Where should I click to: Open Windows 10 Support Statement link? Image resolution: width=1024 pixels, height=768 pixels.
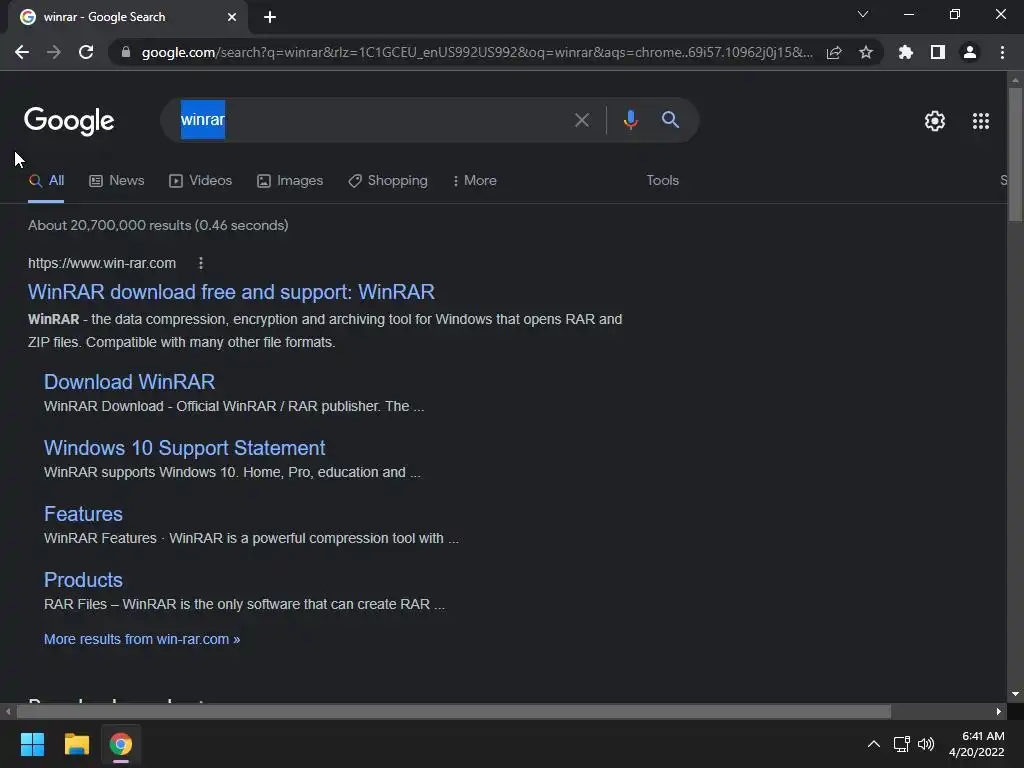pyautogui.click(x=184, y=448)
